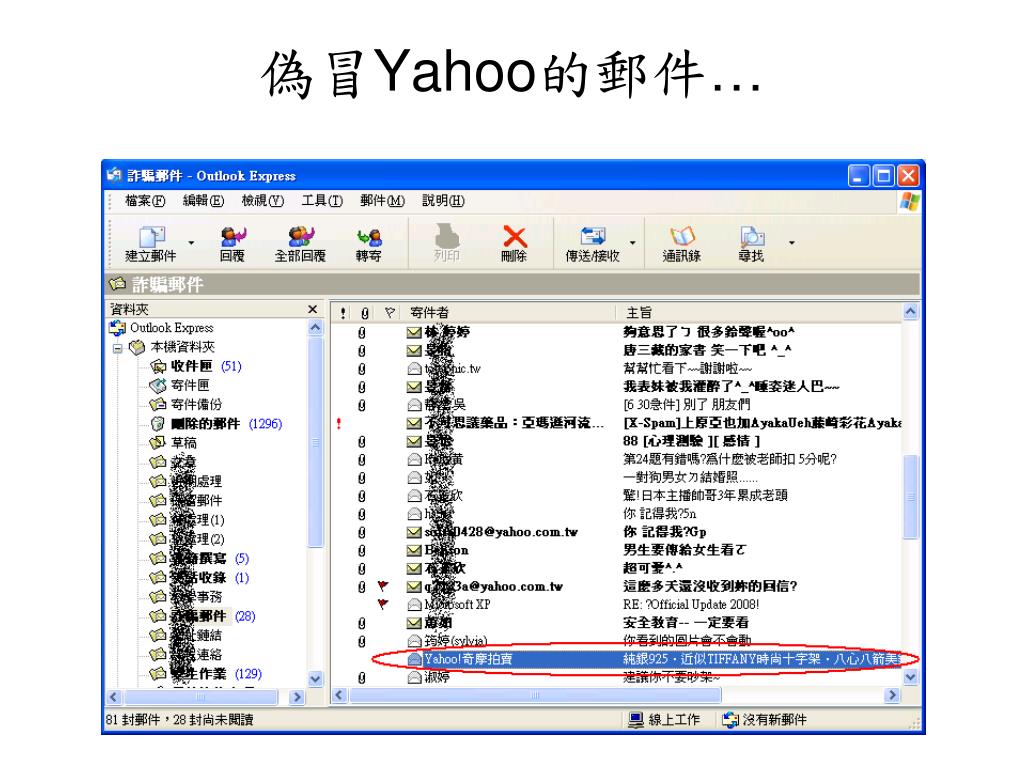The width and height of the screenshot is (1024, 768).
Task: Click the Windows logo in menu bar
Action: pyautogui.click(x=909, y=201)
